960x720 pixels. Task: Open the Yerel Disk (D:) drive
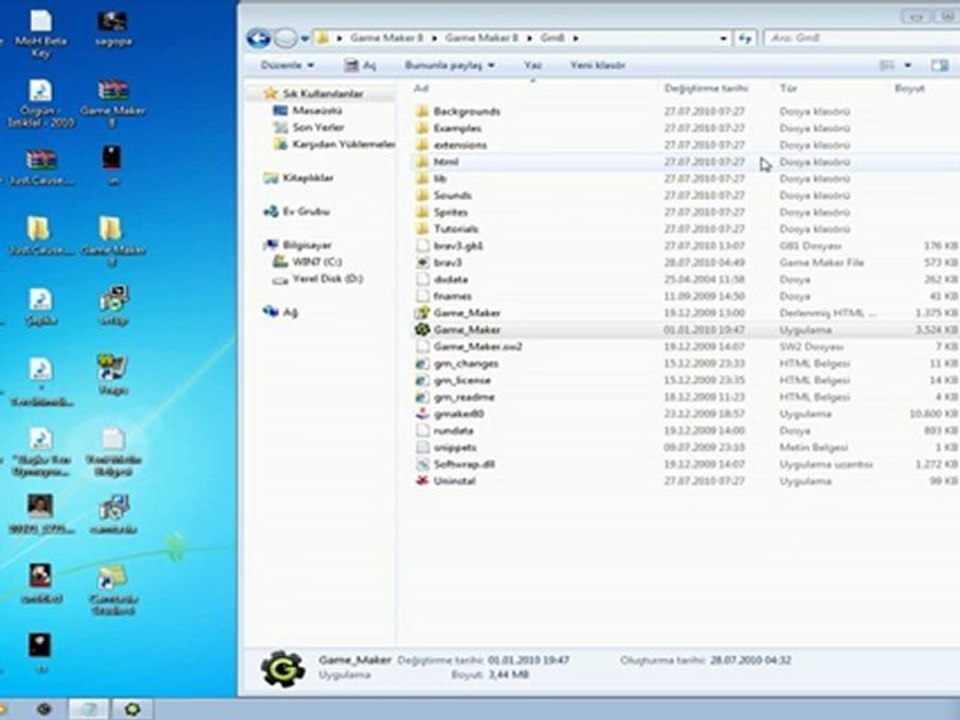click(327, 279)
